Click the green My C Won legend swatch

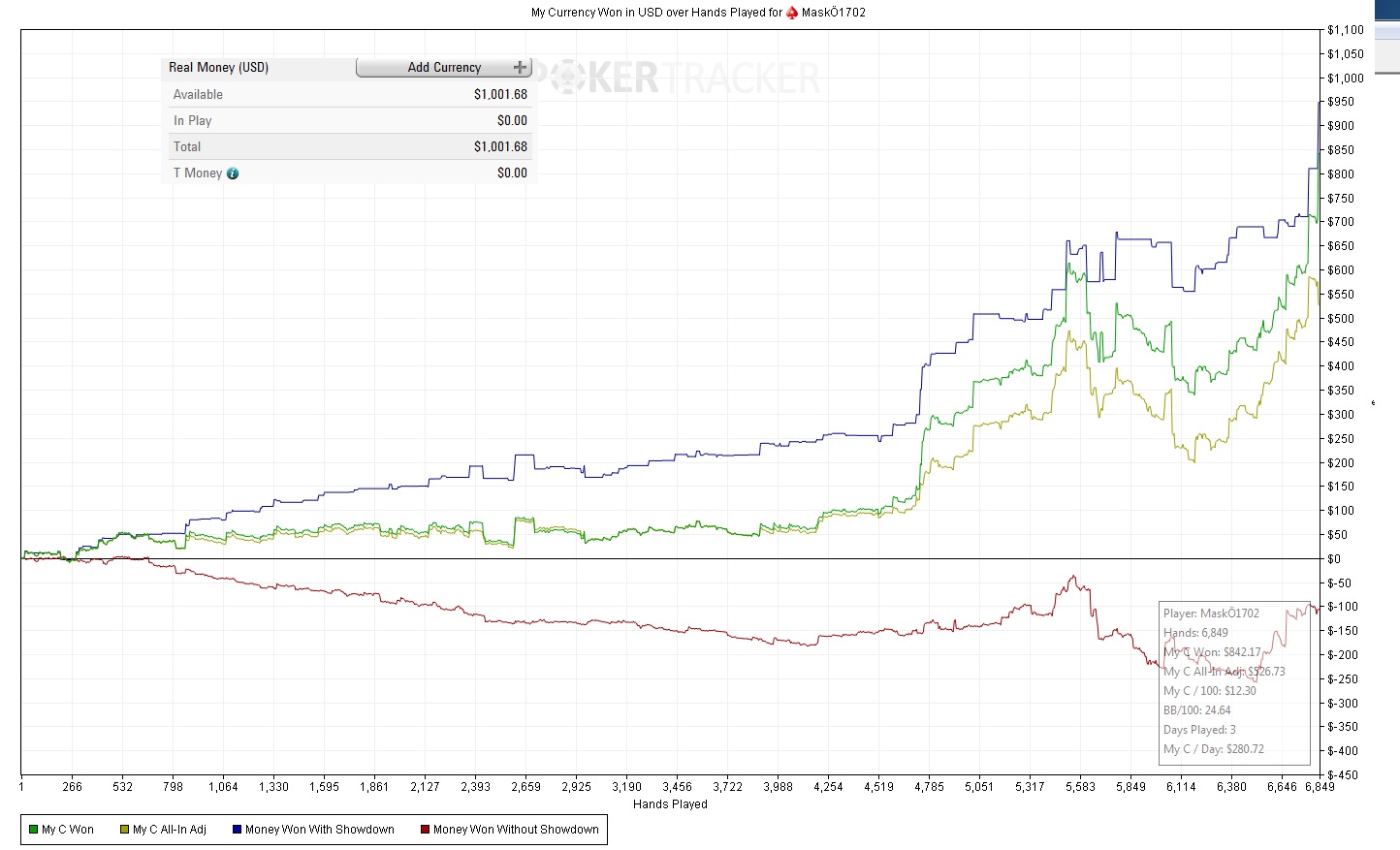(x=33, y=830)
